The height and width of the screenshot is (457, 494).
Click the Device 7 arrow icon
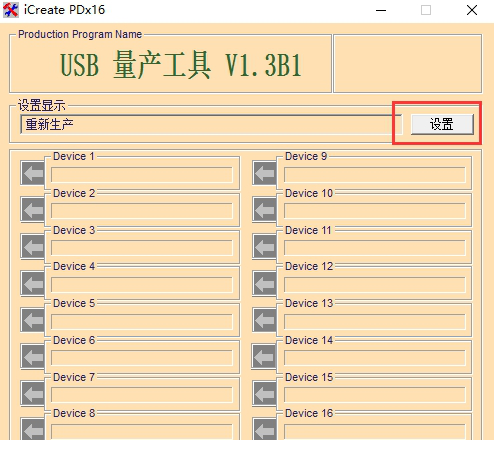33,394
